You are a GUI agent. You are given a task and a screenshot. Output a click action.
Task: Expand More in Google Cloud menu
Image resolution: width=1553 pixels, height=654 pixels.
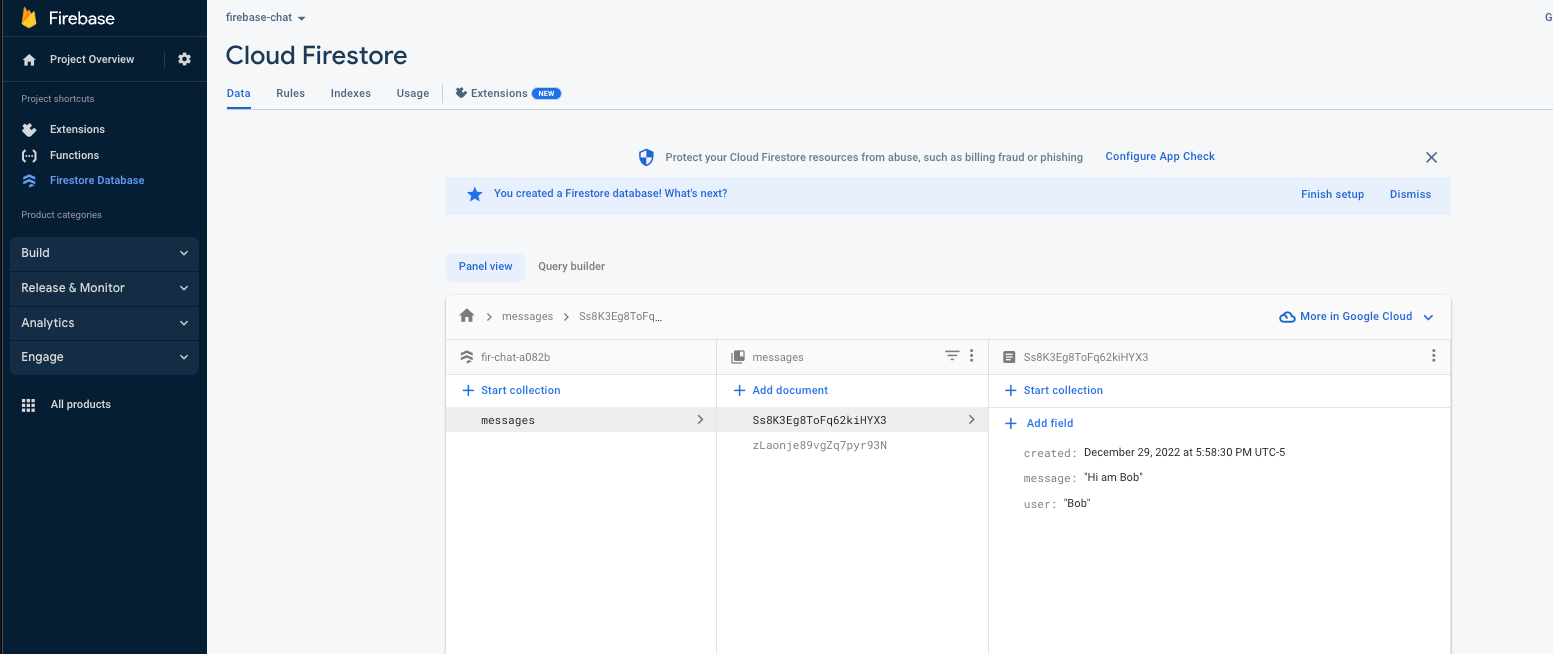pyautogui.click(x=1428, y=317)
